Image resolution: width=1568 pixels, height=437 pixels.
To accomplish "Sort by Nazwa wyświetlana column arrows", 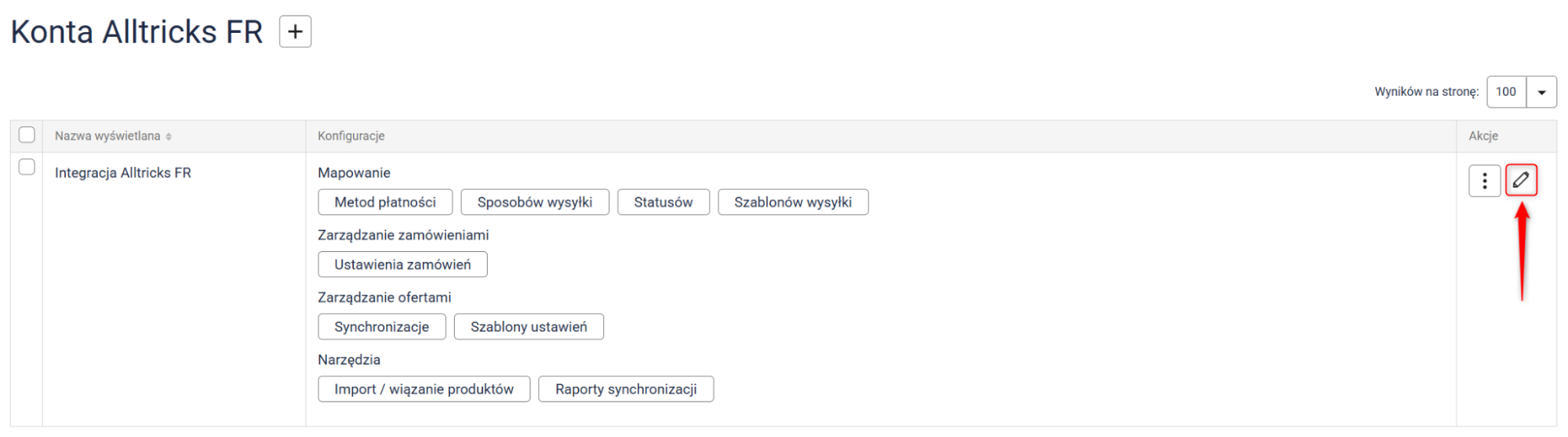I will coord(169,137).
